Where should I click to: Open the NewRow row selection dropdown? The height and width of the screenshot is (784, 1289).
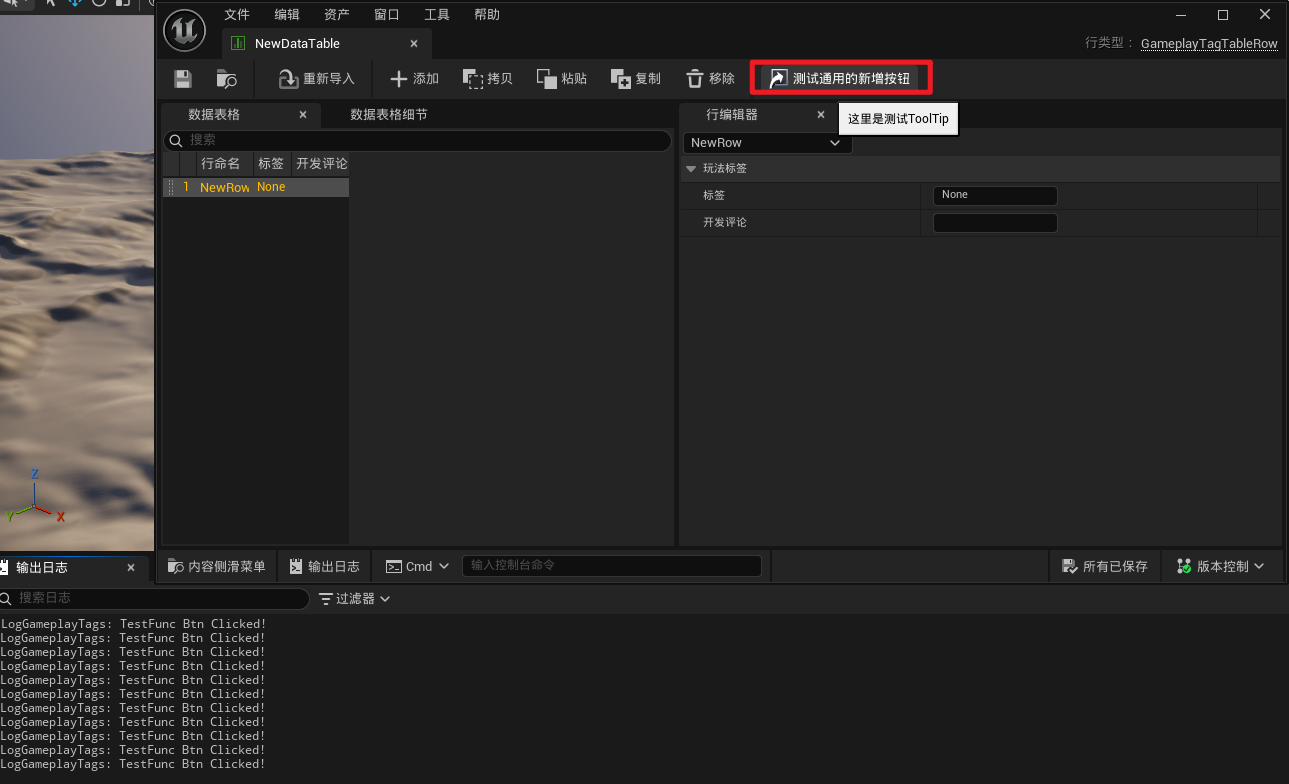(x=766, y=143)
